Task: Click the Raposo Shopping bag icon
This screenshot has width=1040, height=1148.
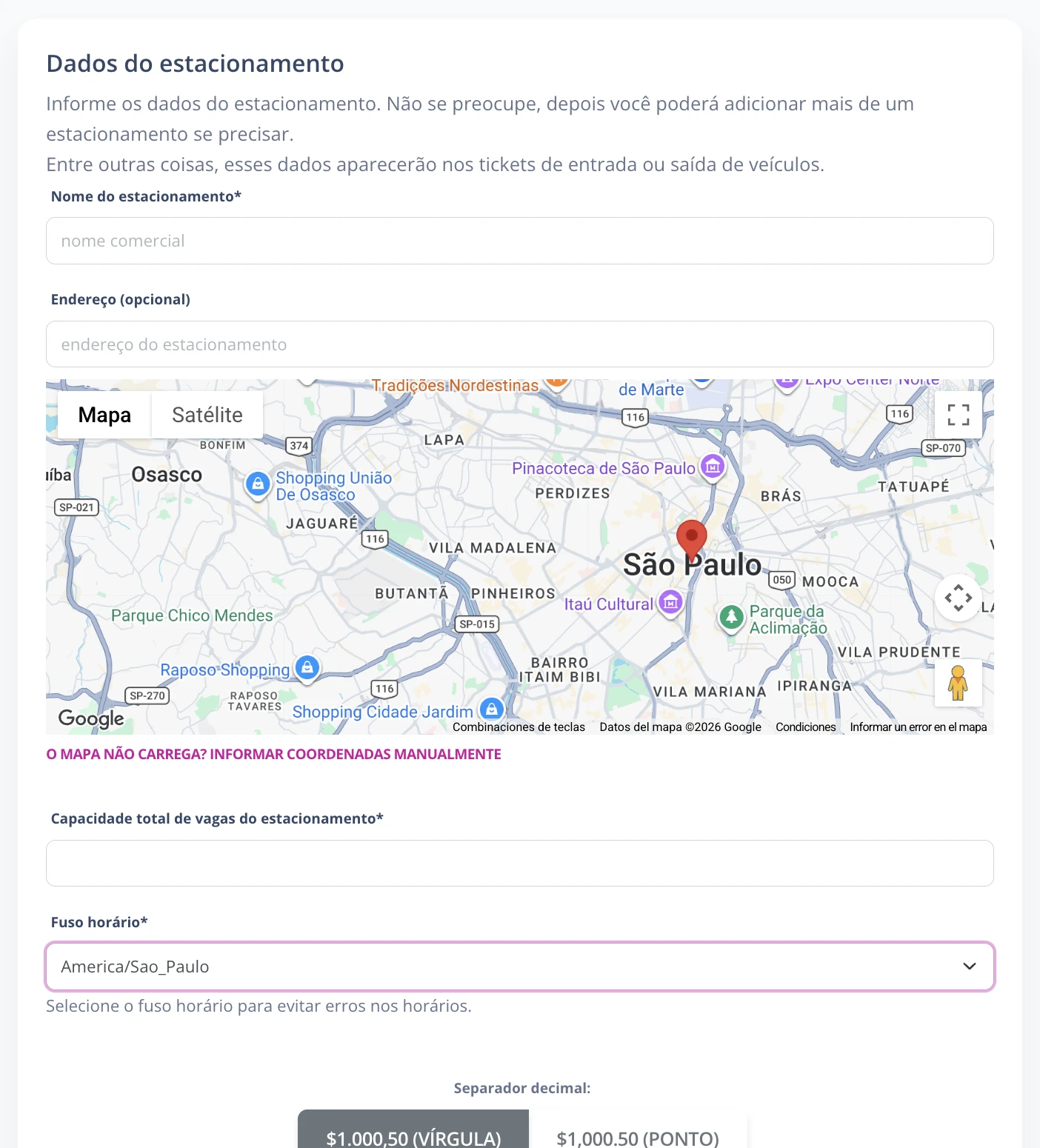Action: pos(307,668)
